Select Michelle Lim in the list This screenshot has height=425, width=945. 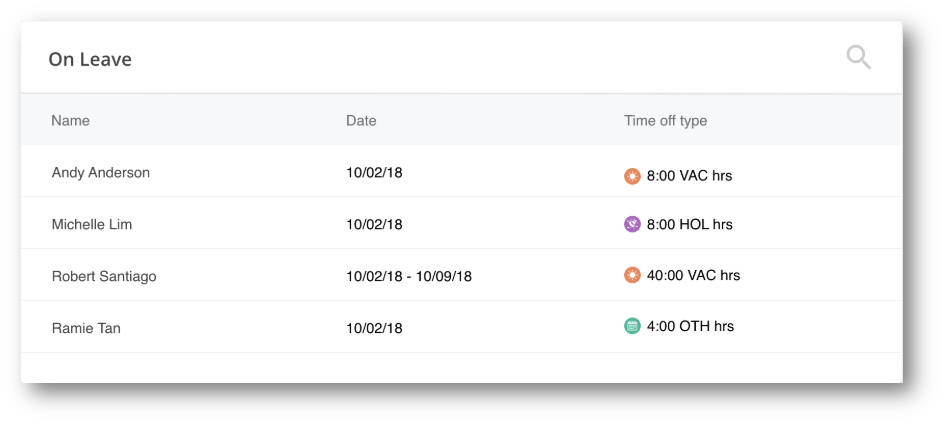coord(92,225)
